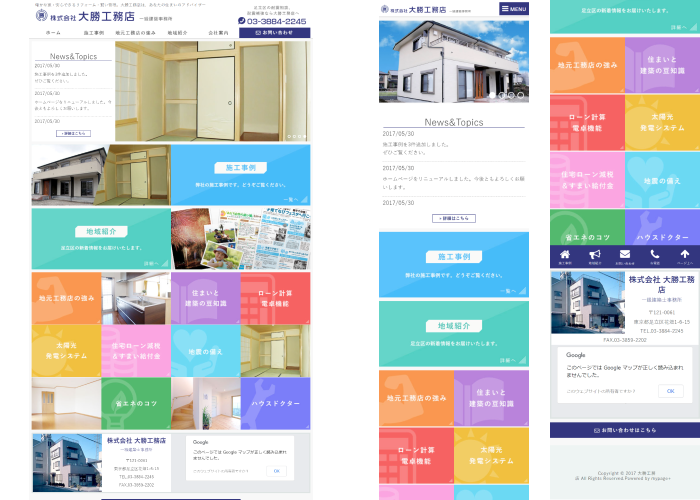Open orange 地元工務店の強み tile in right mobile view
Viewport: 700px width, 500px height.
[x=588, y=65]
